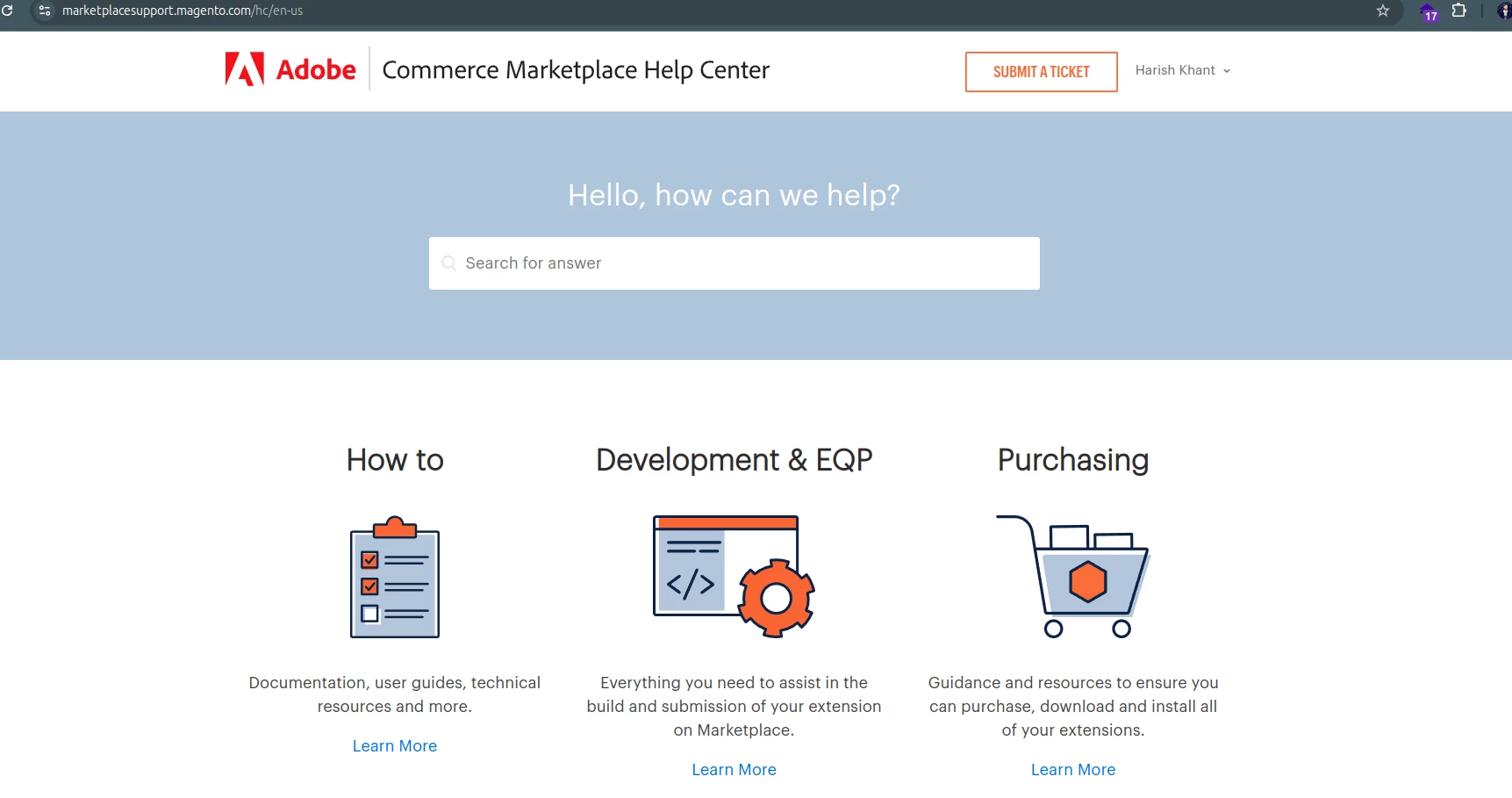Expand the Harish Khant user menu
This screenshot has width=1512, height=798.
click(1183, 70)
